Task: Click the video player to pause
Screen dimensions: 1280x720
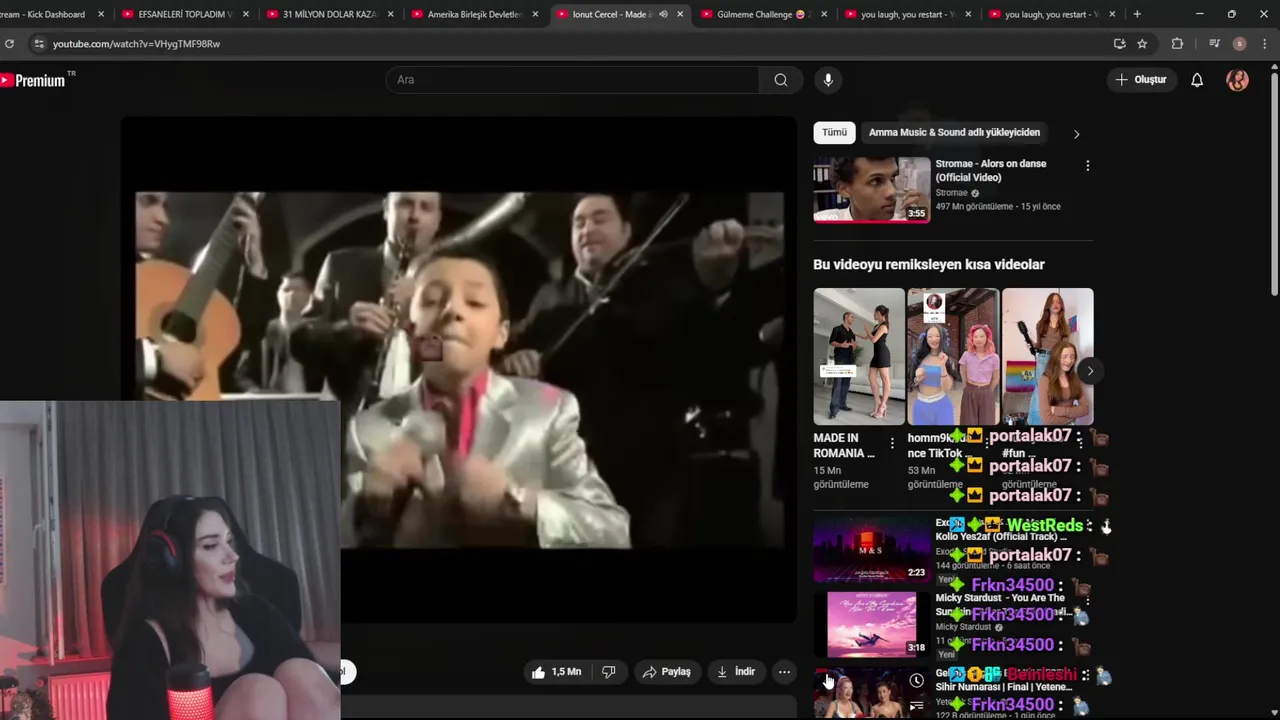Action: point(459,370)
